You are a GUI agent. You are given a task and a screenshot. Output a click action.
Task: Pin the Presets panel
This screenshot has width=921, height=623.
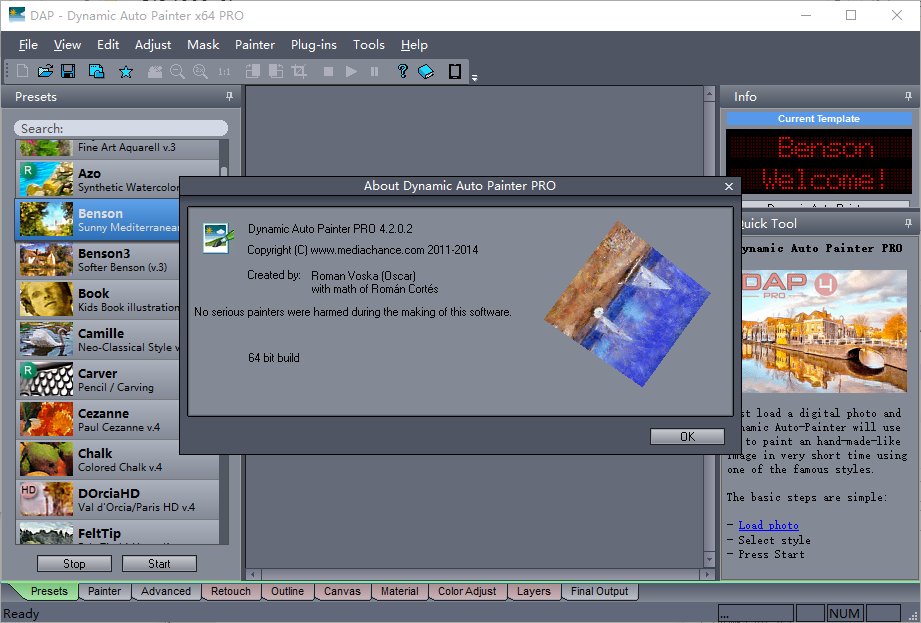coord(229,97)
